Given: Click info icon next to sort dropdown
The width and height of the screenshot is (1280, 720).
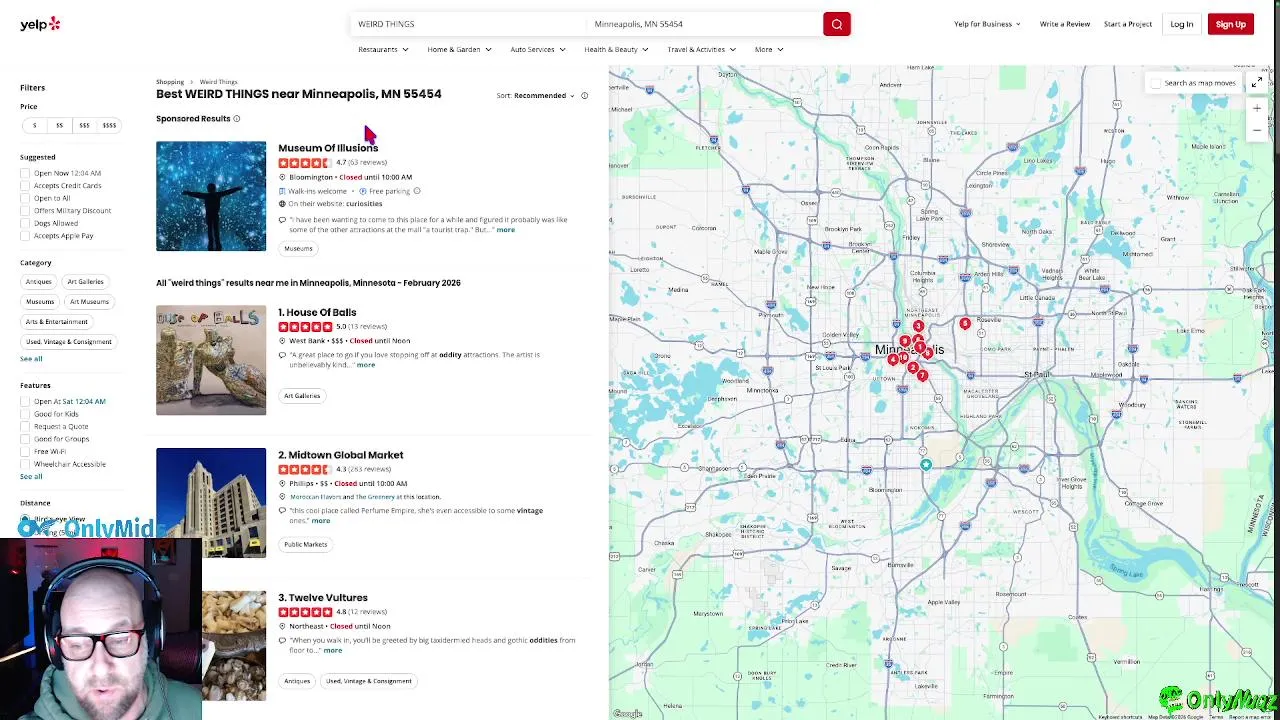Looking at the screenshot, I should [584, 96].
